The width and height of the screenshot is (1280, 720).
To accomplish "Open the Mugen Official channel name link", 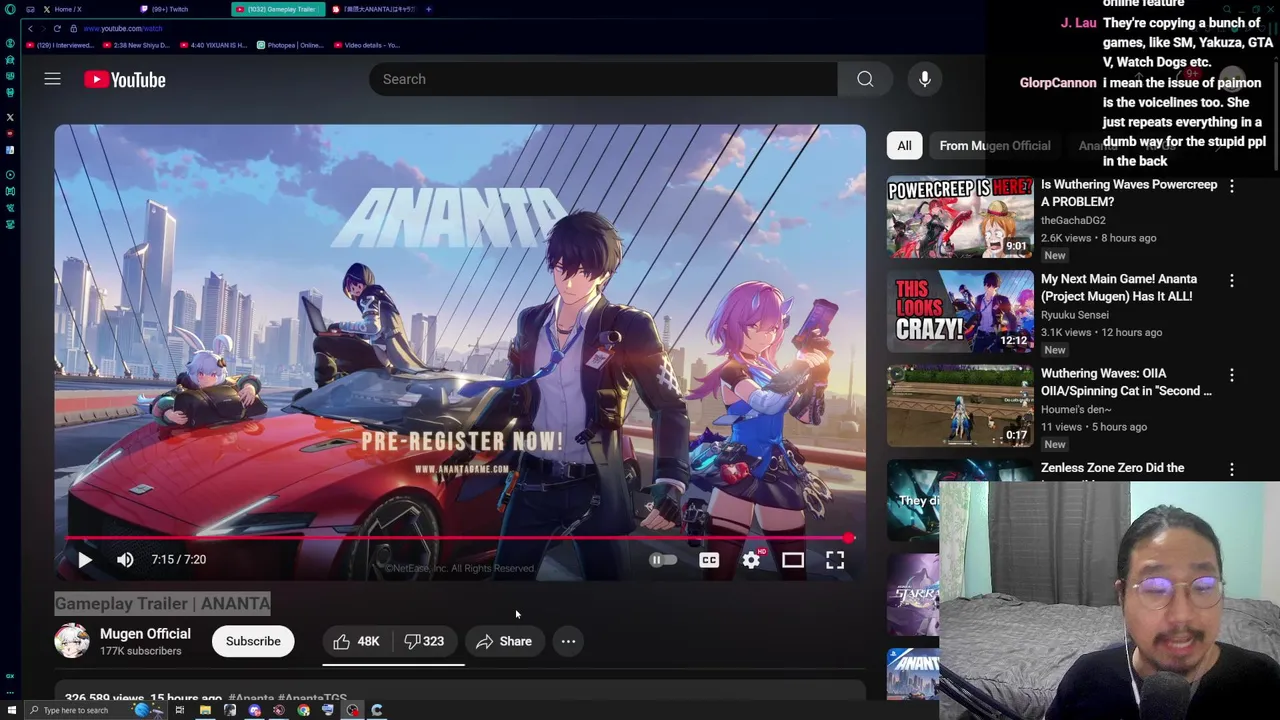I will (x=145, y=633).
